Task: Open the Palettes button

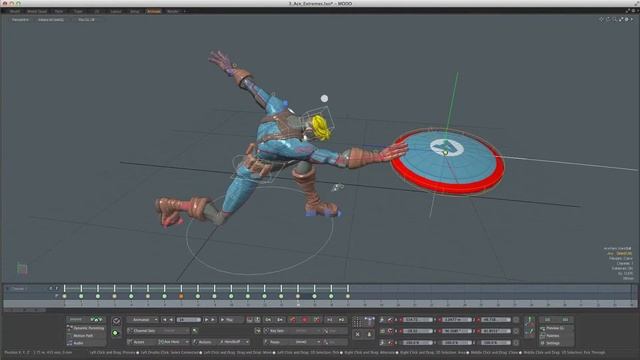Action: tap(556, 336)
